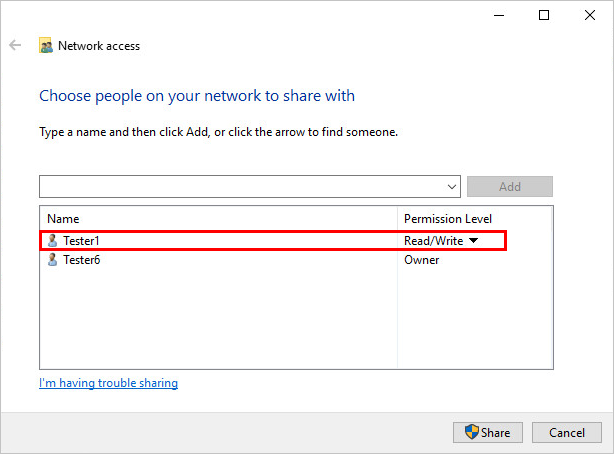The width and height of the screenshot is (614, 454).
Task: Click the Tester1 user icon
Action: point(53,241)
